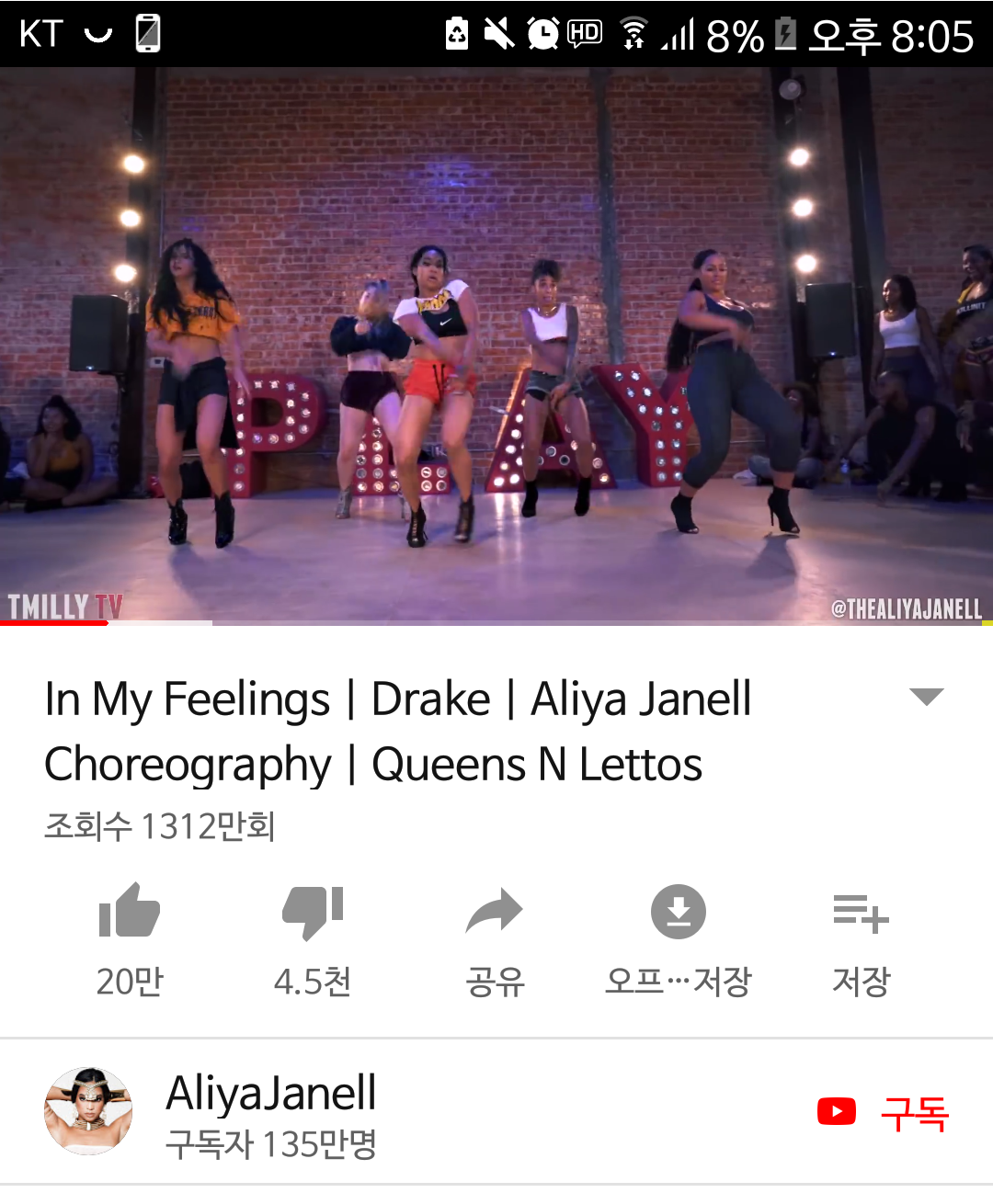The width and height of the screenshot is (993, 1204).
Task: Tap the video player to show controls
Action: pos(496,346)
